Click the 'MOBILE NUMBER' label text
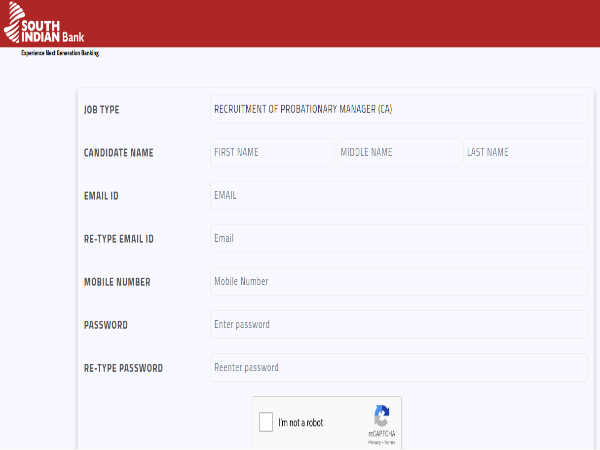600x450 pixels. pos(117,282)
